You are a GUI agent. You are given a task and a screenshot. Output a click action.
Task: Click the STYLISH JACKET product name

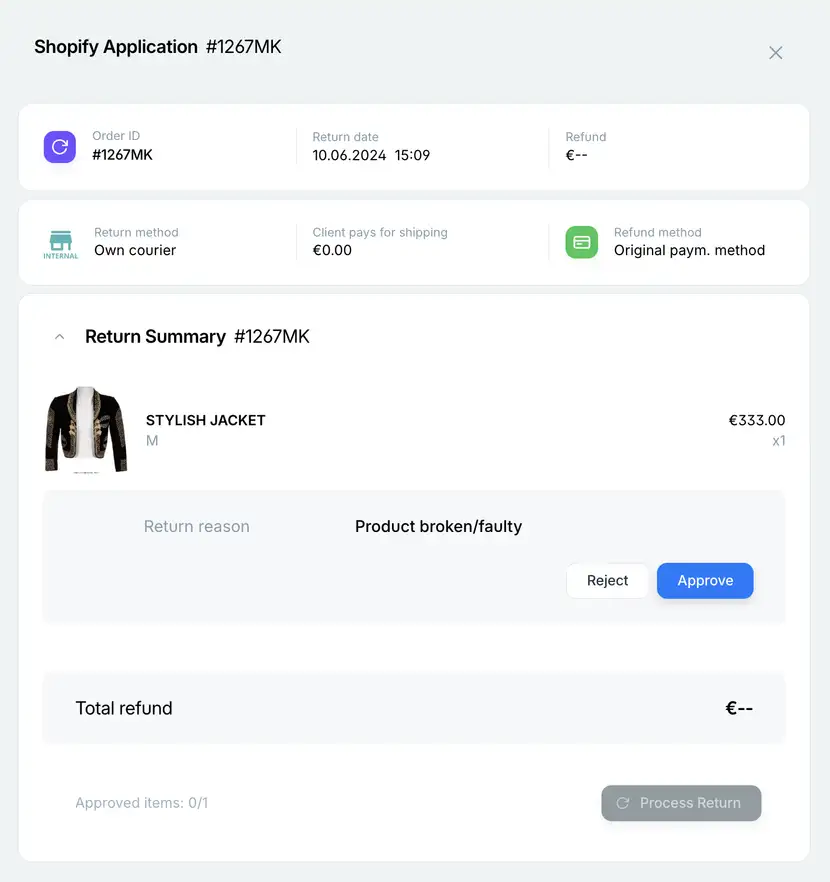pyautogui.click(x=206, y=420)
